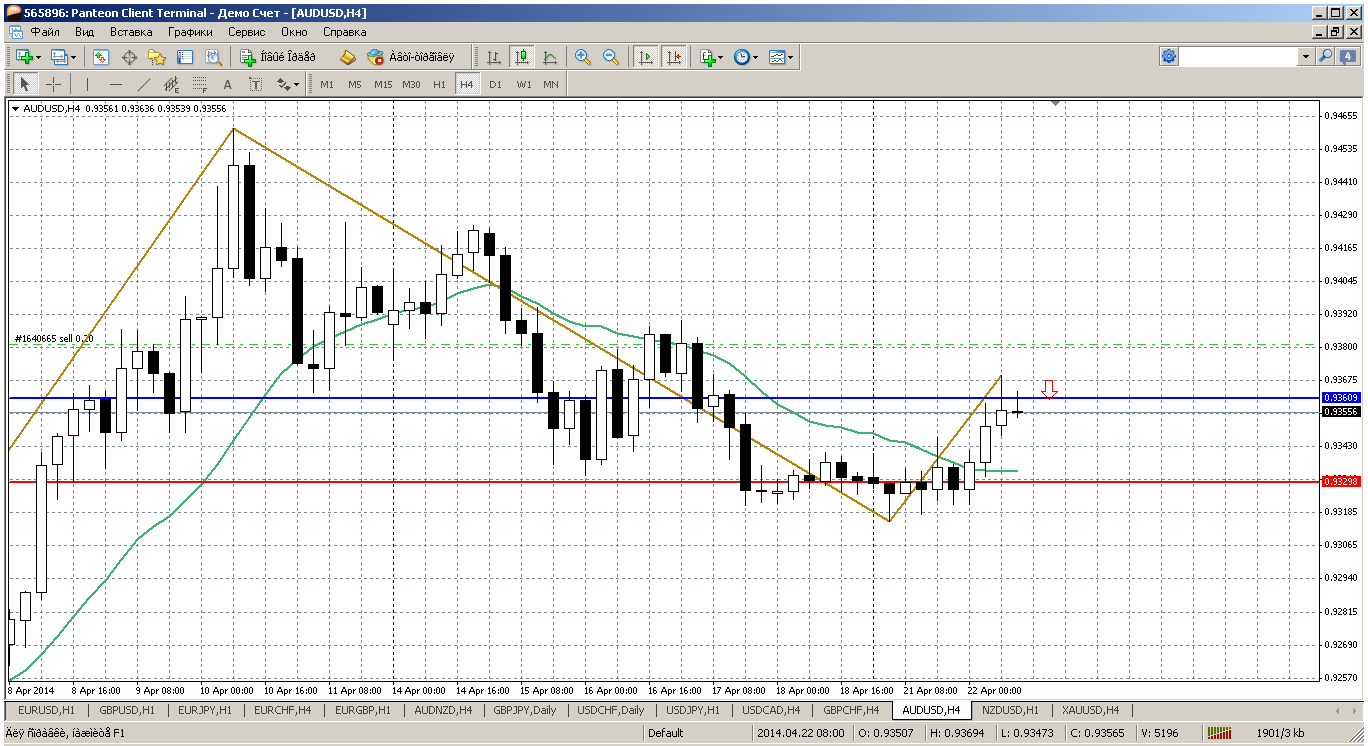
Task: Toggle the Terminal panel icon
Action: pyautogui.click(x=185, y=57)
